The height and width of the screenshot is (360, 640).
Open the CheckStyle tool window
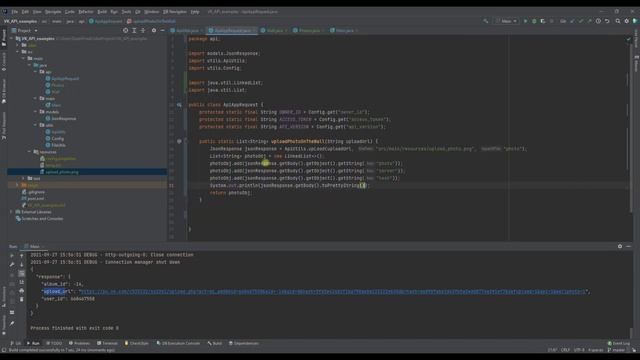(137, 343)
